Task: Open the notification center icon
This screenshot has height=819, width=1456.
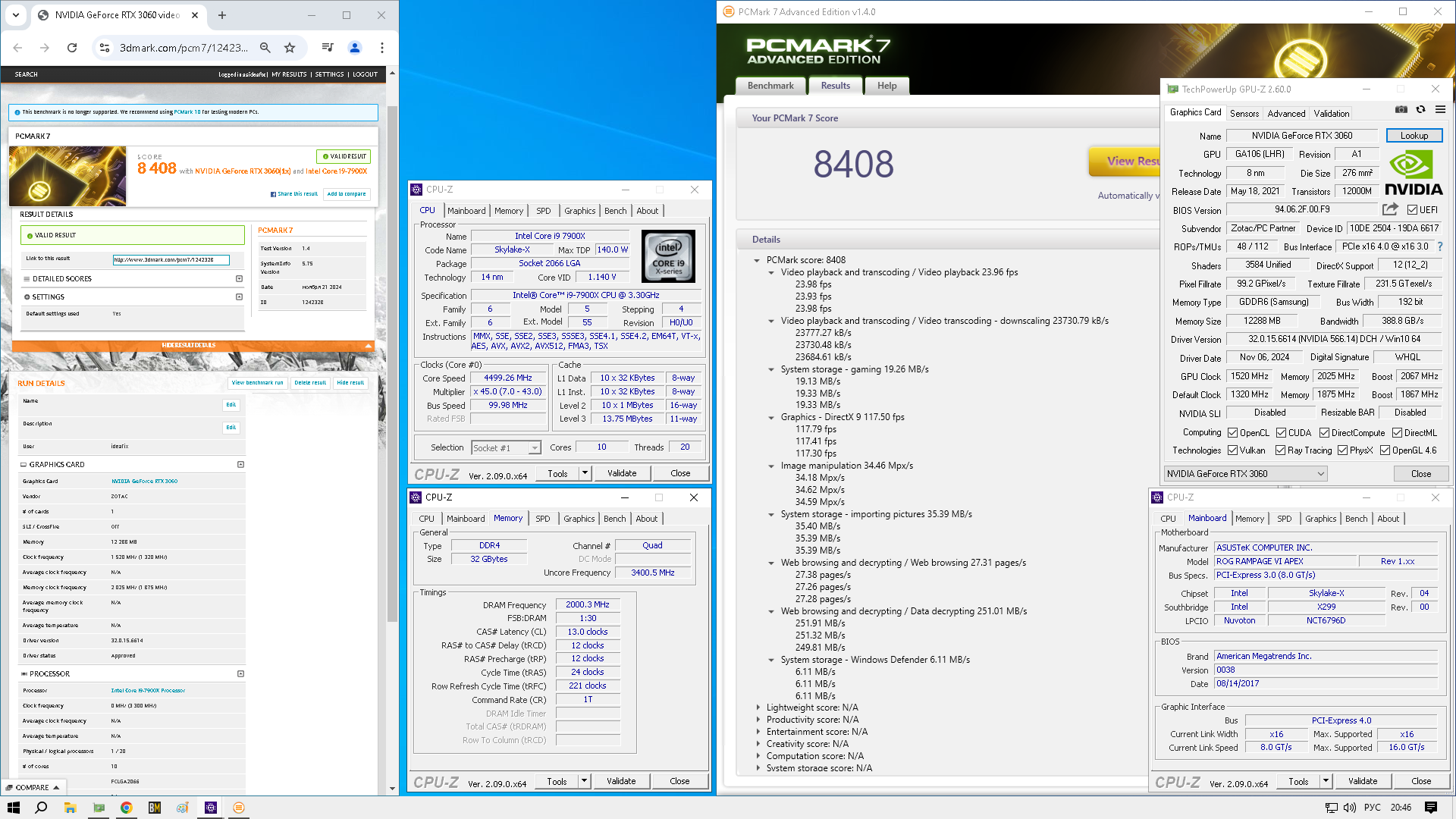Action: coord(1431,808)
